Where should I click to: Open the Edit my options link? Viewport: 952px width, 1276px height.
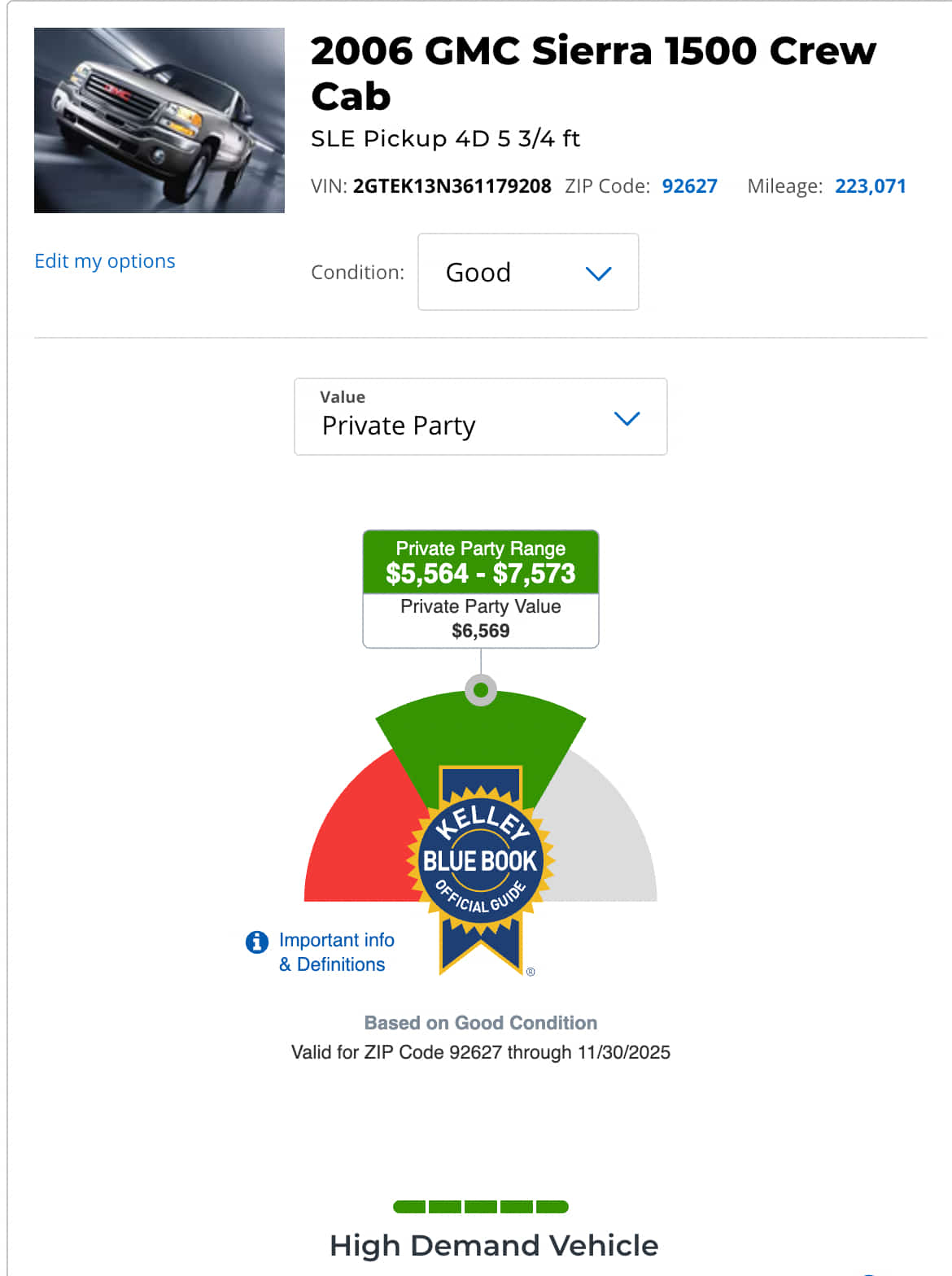(x=105, y=261)
